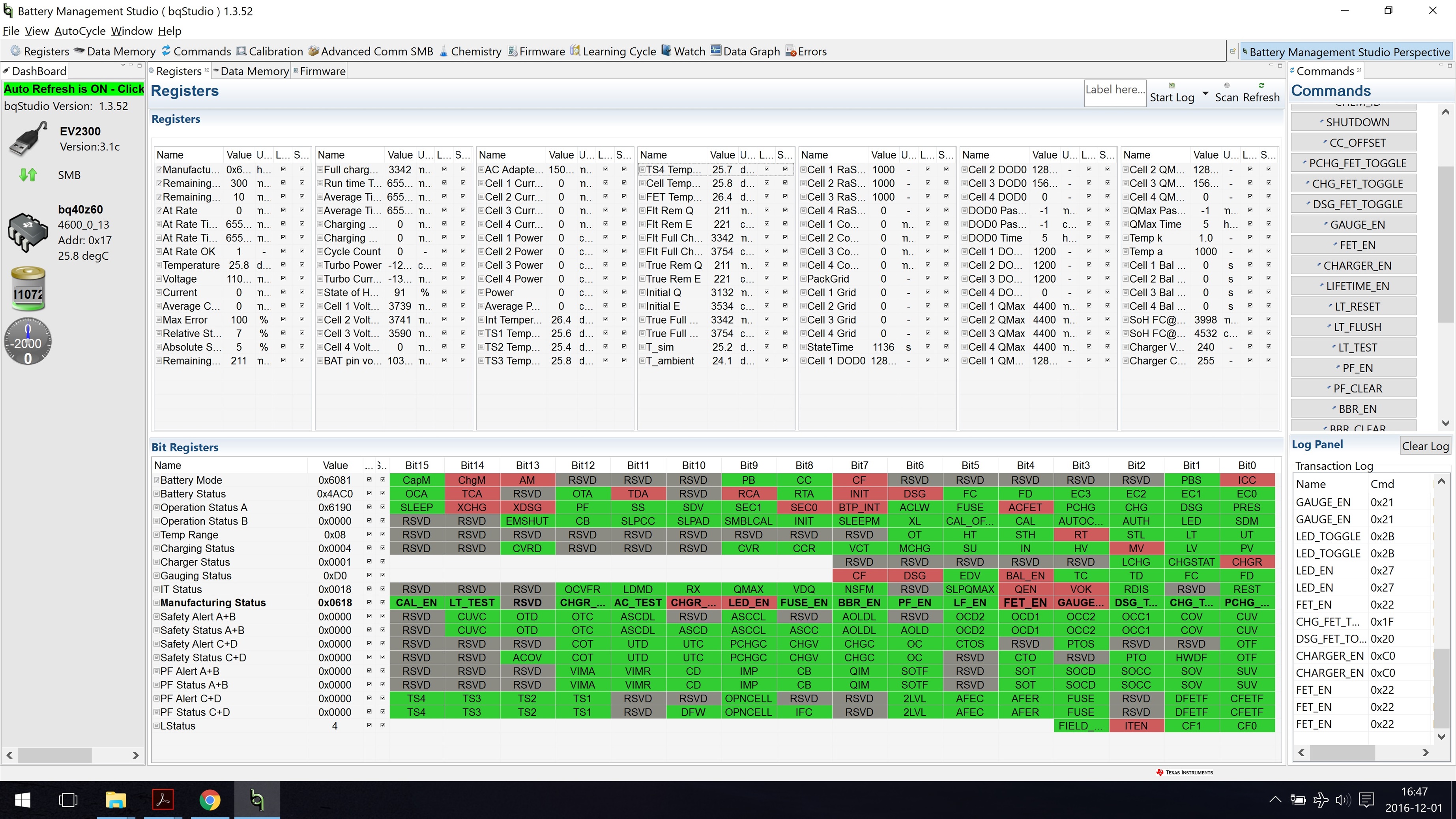
Task: Open the Registers toolbar icon
Action: [39, 51]
